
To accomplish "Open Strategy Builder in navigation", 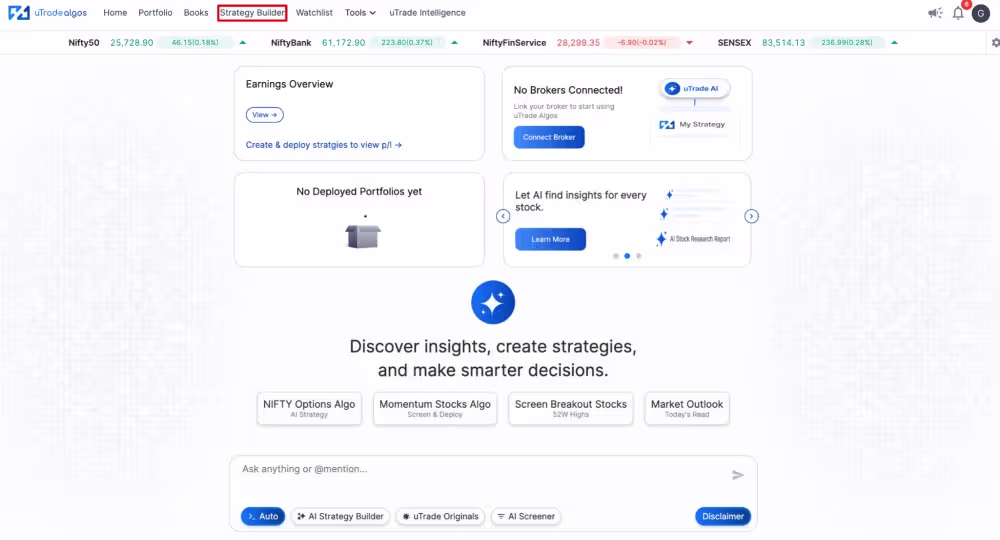I will pos(252,13).
